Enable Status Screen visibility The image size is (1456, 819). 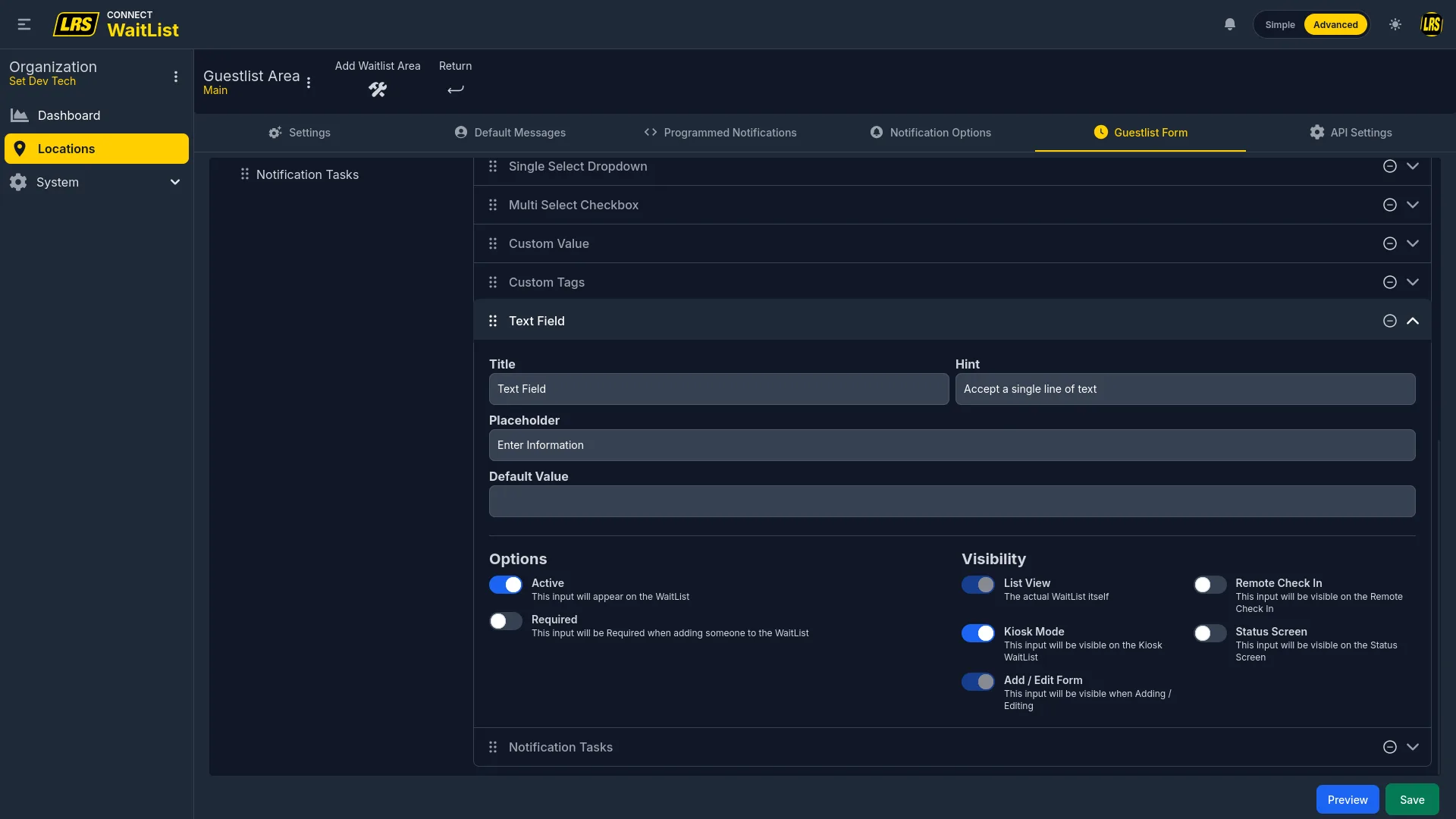pyautogui.click(x=1210, y=633)
